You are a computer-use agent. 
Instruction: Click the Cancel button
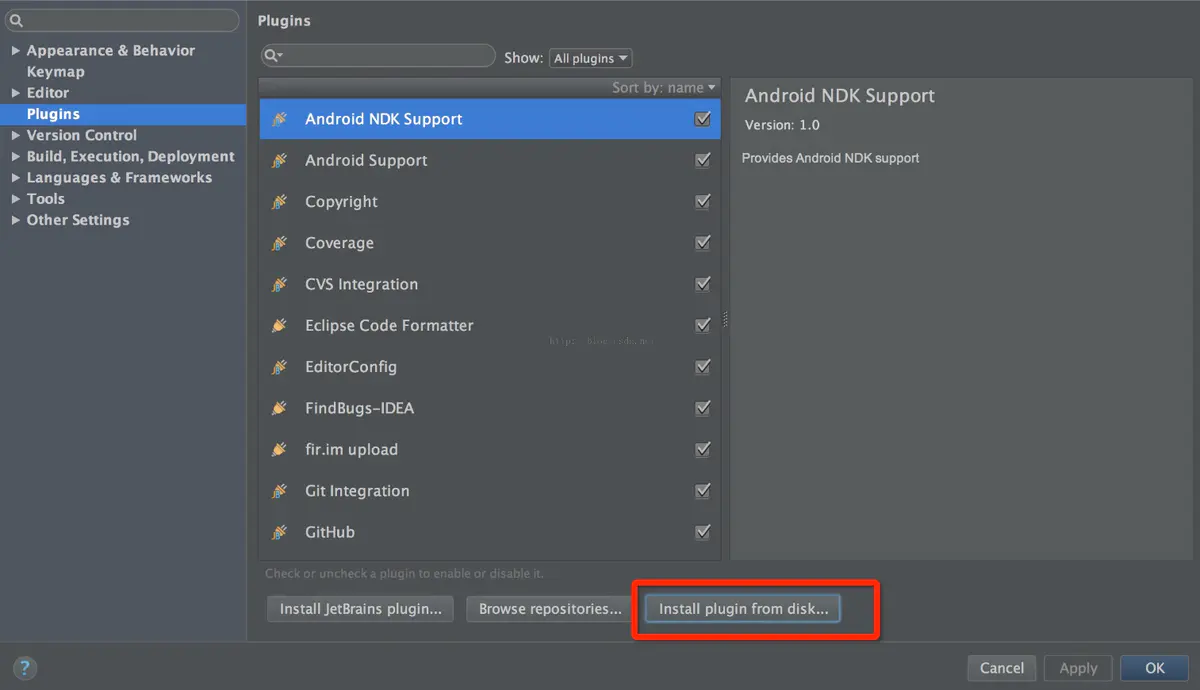point(1002,668)
